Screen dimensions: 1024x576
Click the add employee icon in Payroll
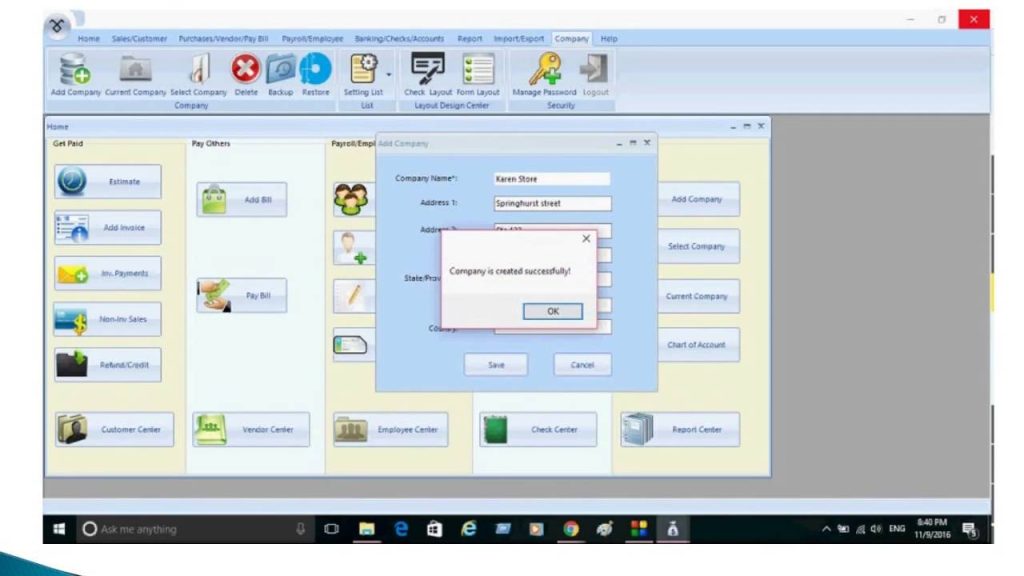point(351,248)
